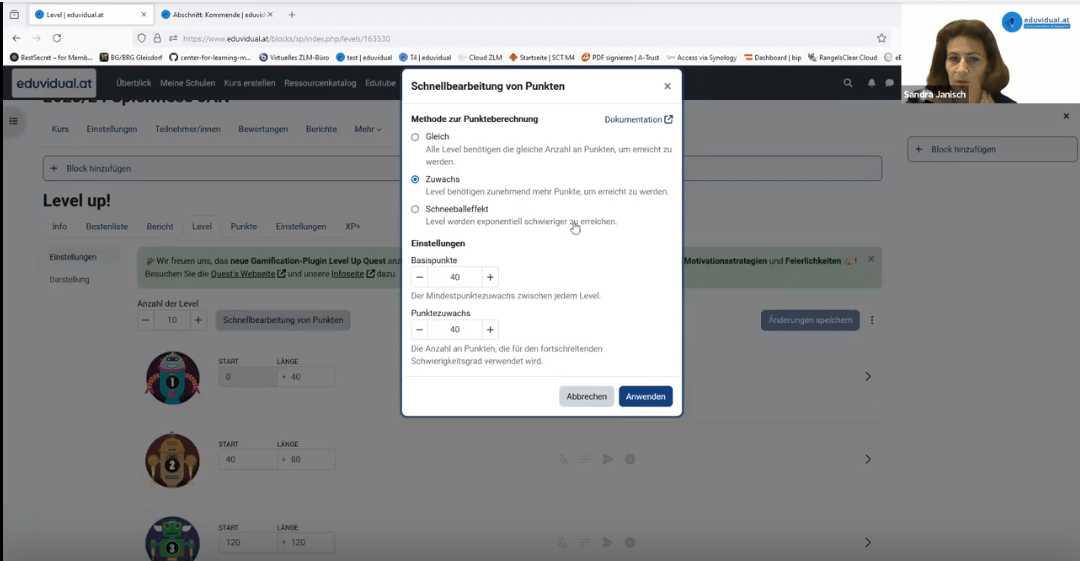Choose the Schneeballeffekt method

click(416, 209)
